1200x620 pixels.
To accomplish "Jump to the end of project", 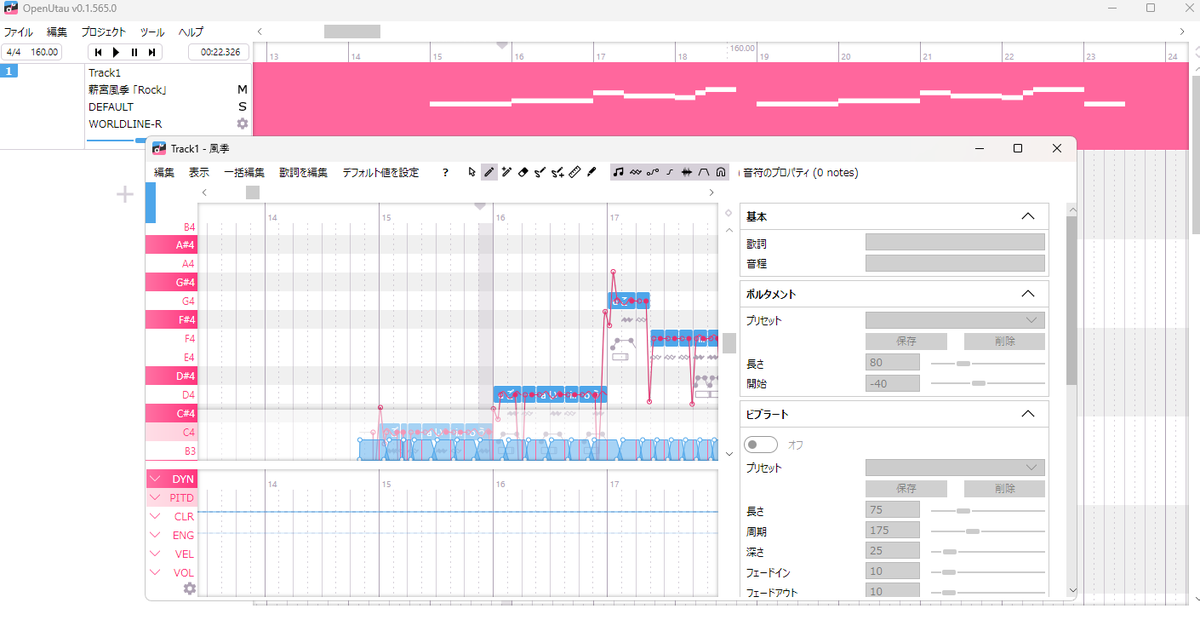I will point(152,52).
